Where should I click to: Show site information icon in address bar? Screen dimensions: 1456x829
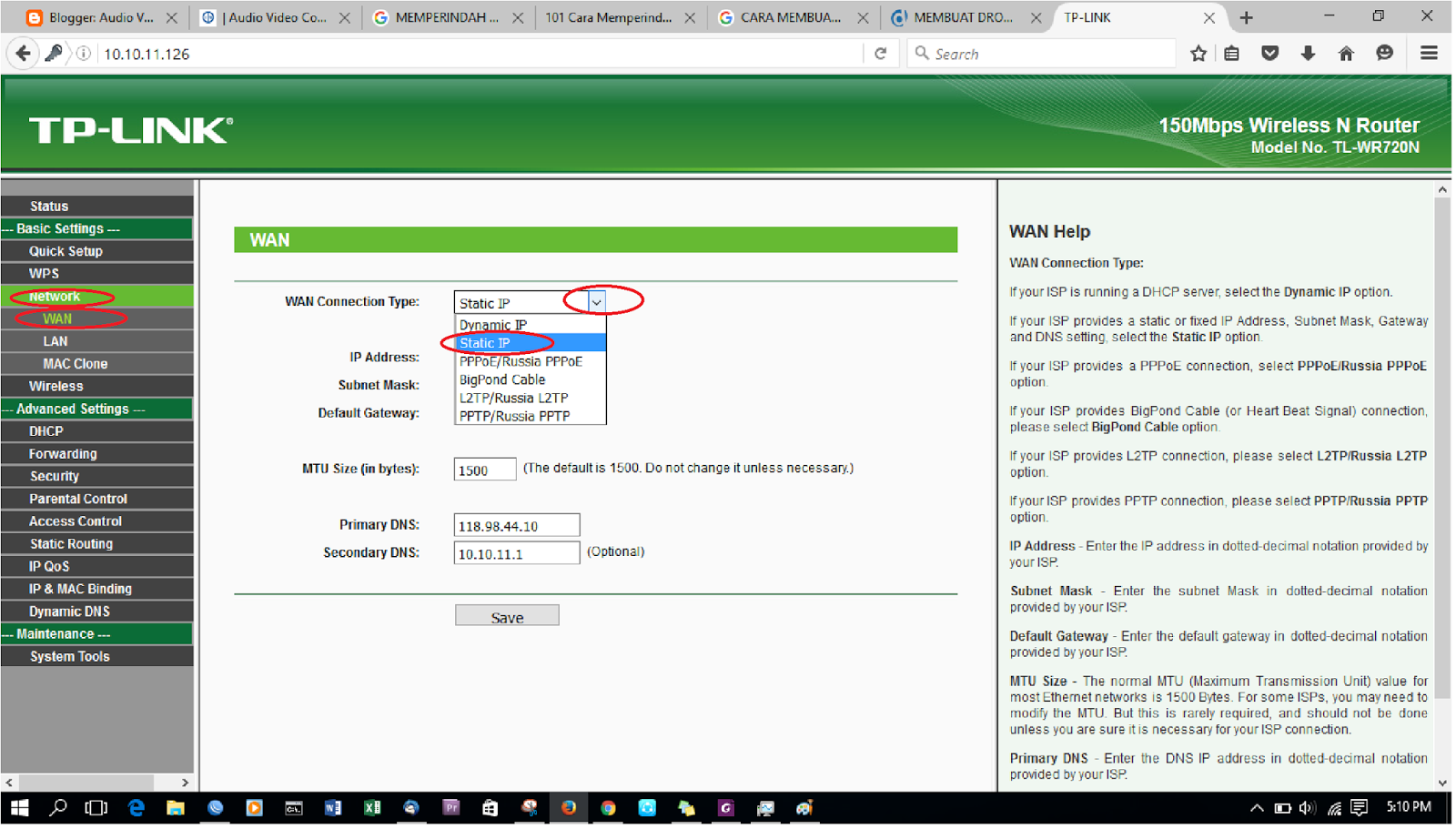(83, 54)
